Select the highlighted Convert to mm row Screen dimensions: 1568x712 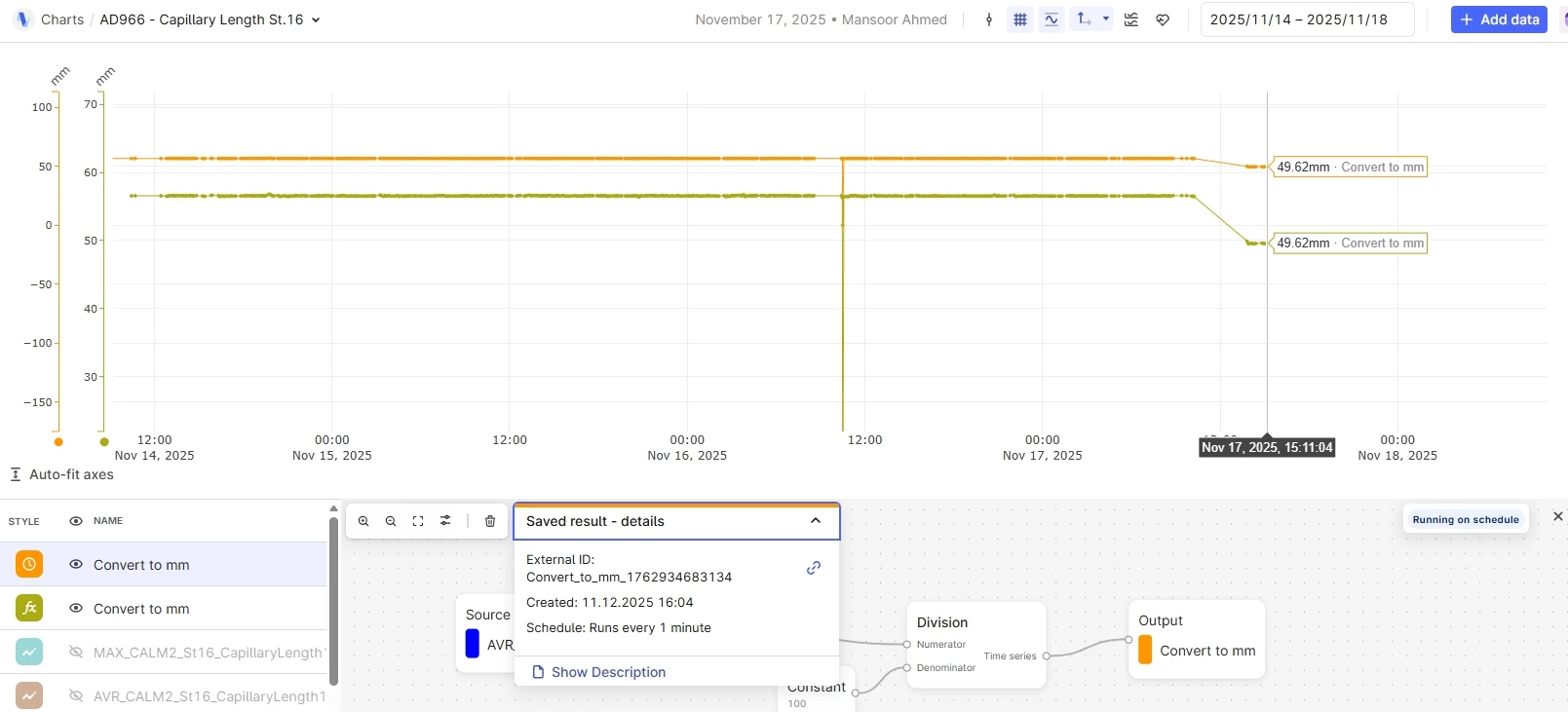(x=163, y=564)
